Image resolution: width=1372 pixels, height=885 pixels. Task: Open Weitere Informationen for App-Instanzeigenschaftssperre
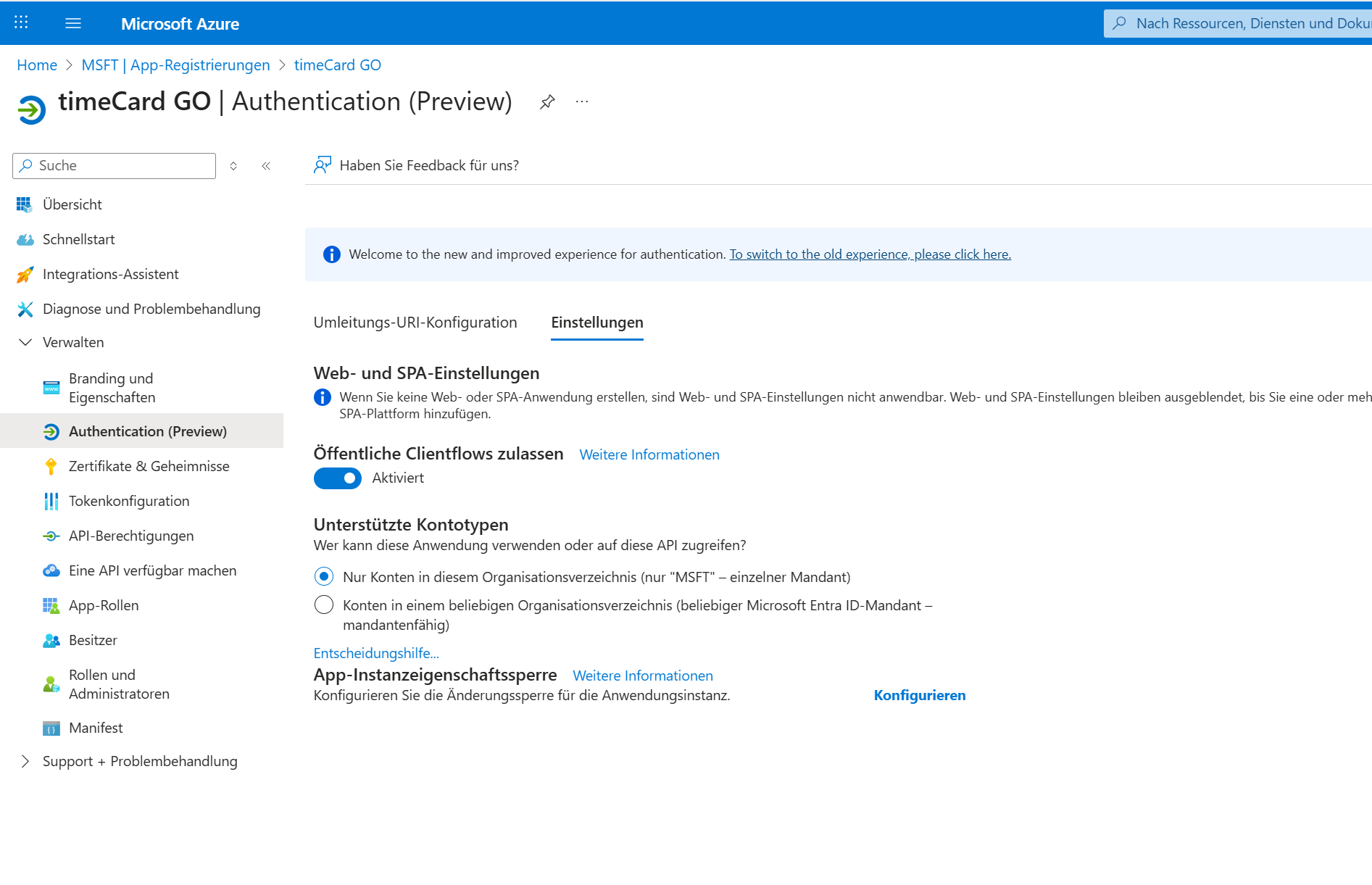point(643,676)
